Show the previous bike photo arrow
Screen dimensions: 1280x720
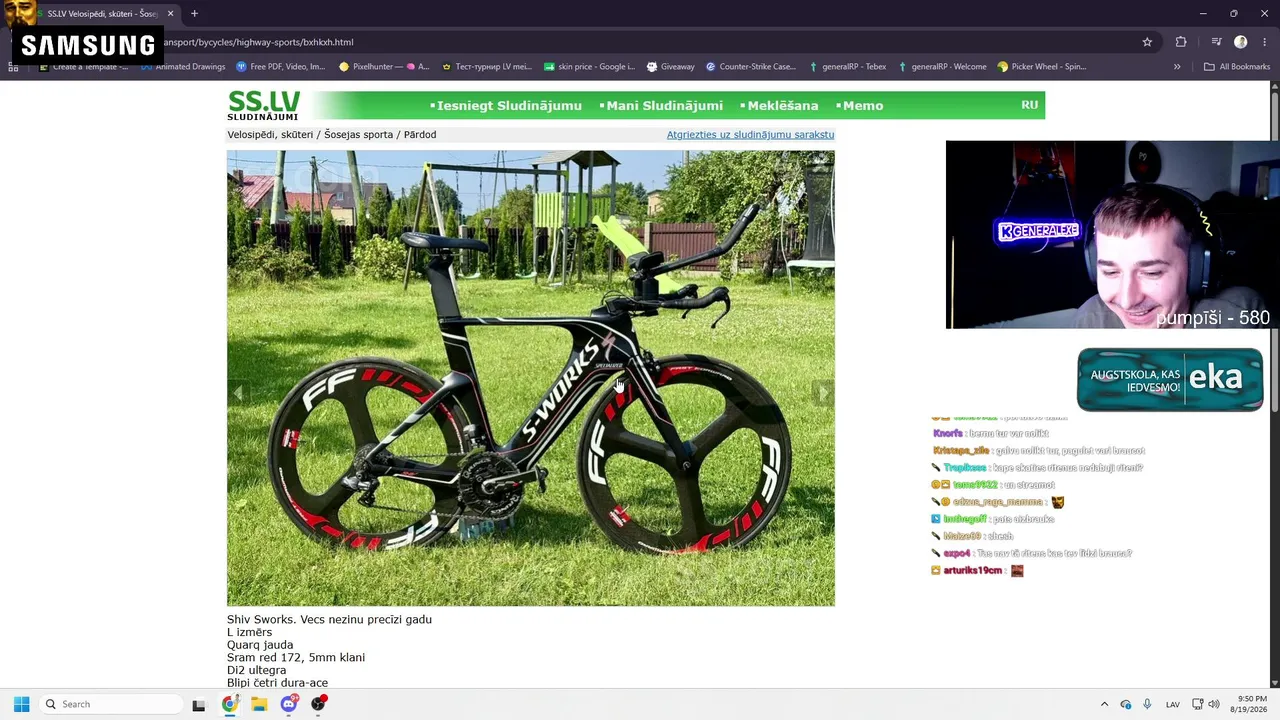[x=238, y=394]
